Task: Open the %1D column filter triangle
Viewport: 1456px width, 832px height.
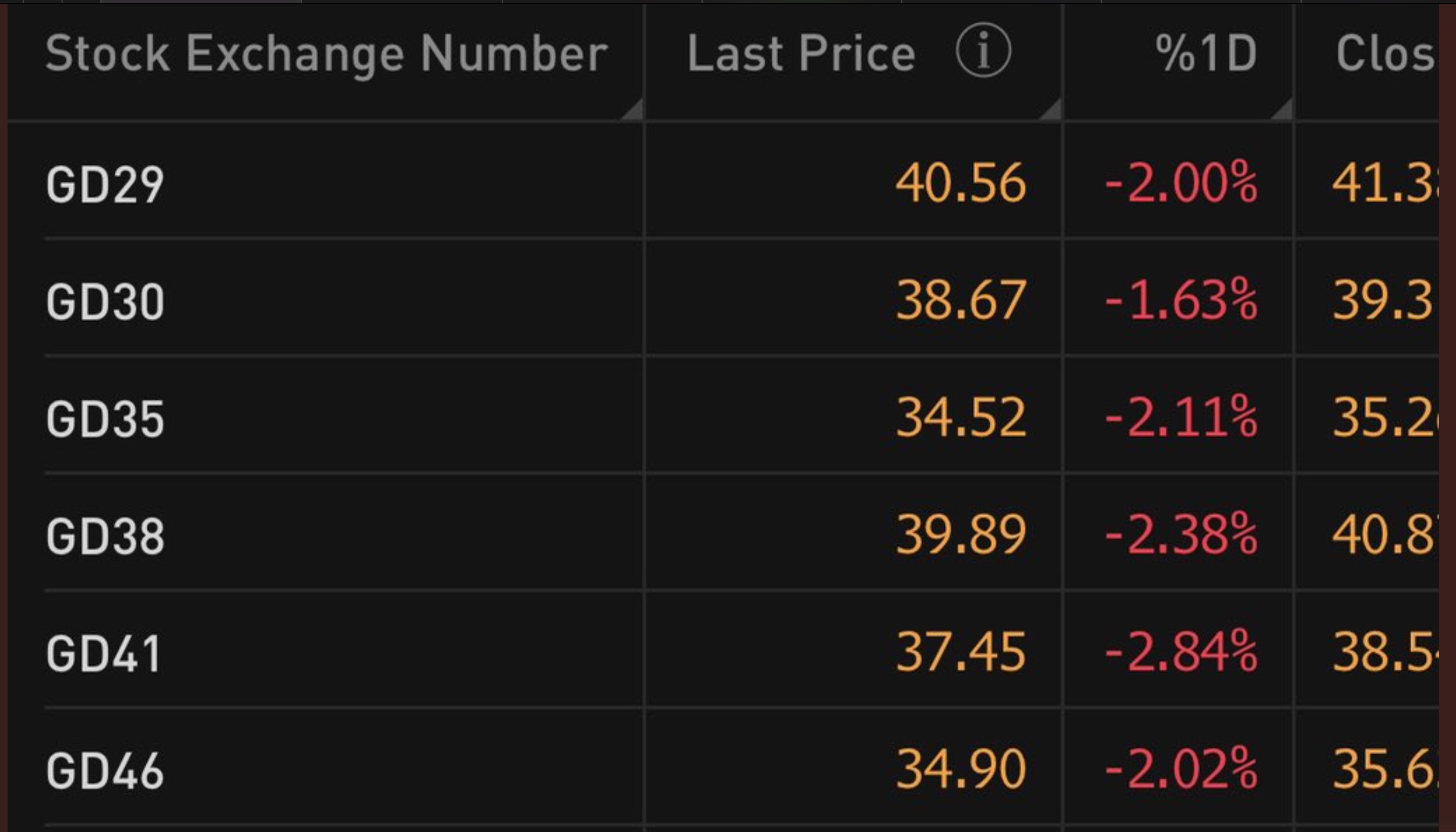Action: (x=1281, y=109)
